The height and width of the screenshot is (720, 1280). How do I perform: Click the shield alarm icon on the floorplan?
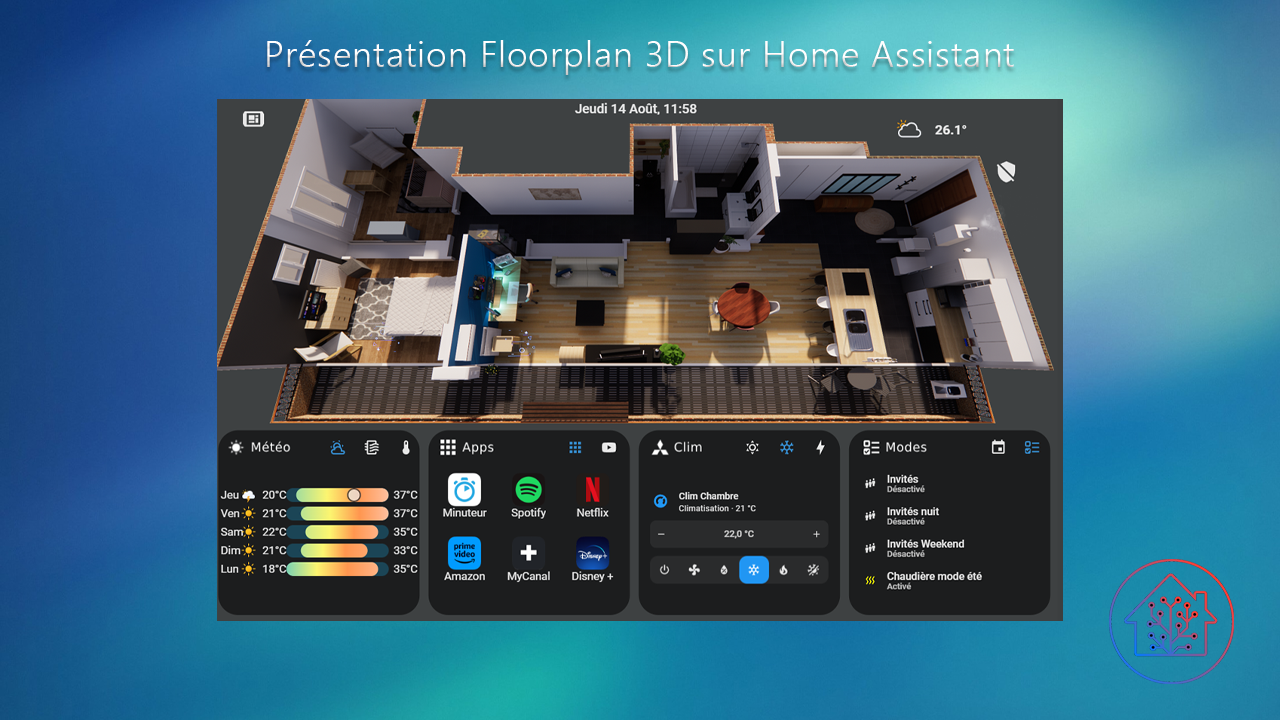(1006, 172)
